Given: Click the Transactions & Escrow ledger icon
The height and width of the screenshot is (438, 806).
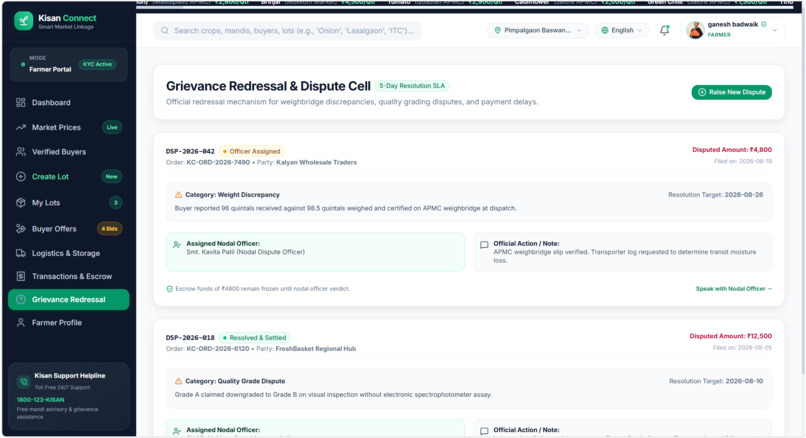Looking at the screenshot, I should [21, 276].
